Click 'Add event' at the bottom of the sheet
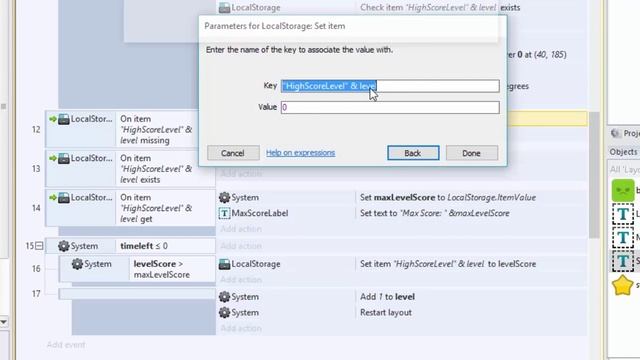The width and height of the screenshot is (640, 360). click(66, 345)
